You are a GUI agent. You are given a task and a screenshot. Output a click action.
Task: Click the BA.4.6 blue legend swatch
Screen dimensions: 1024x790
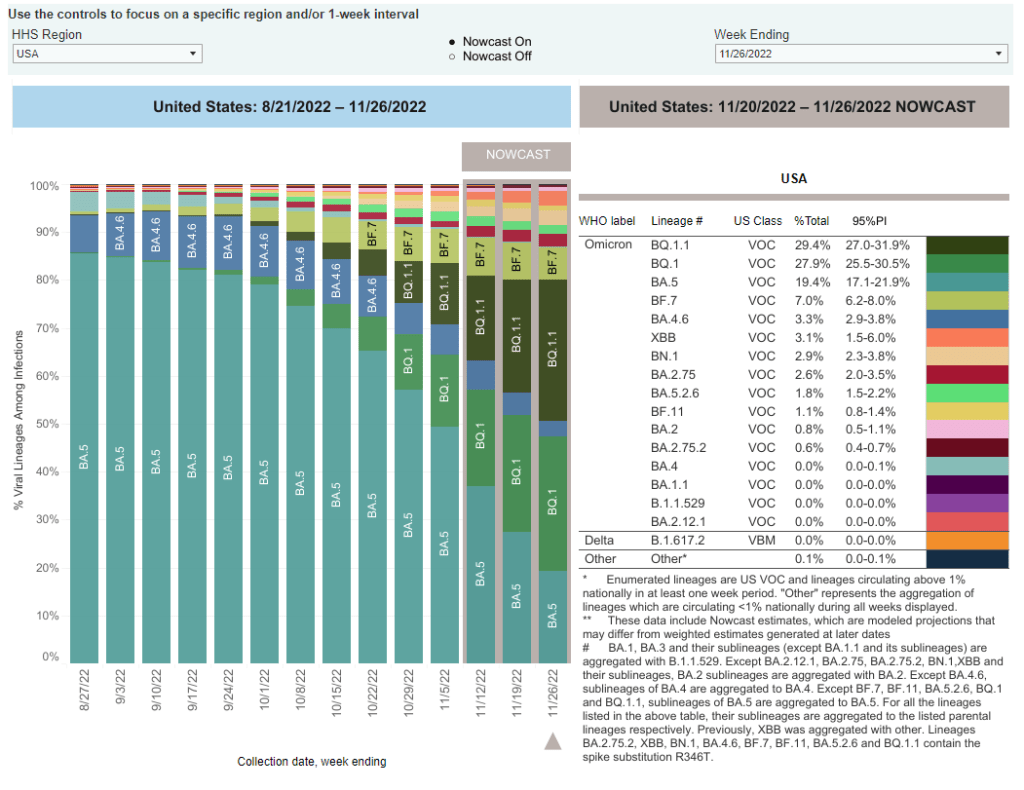coord(967,319)
